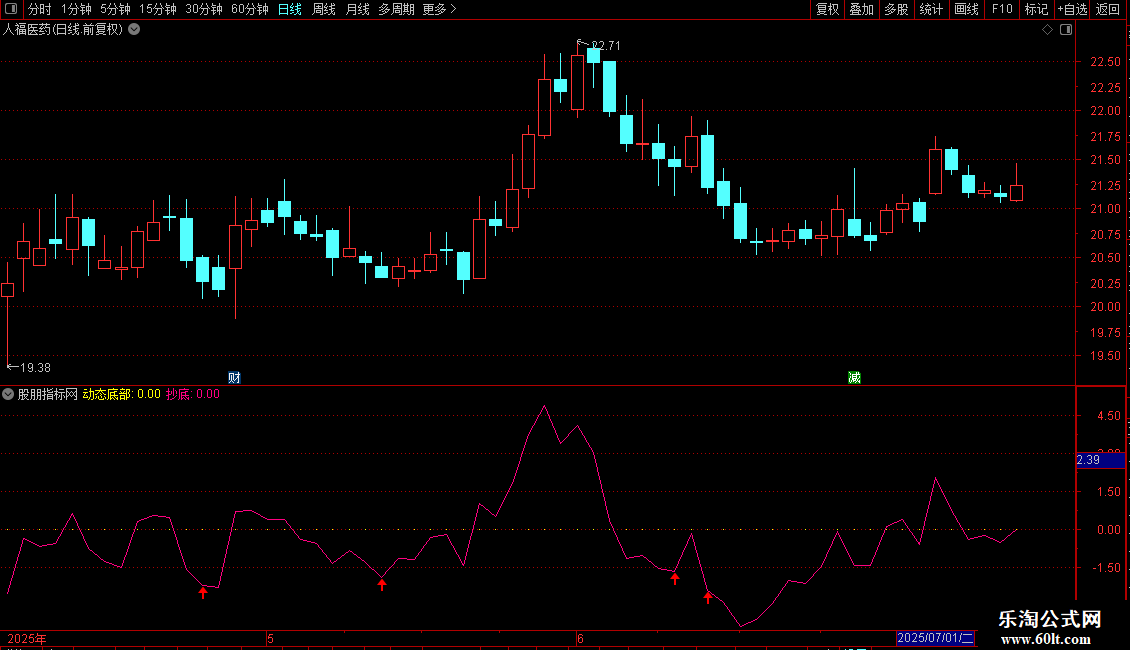Screen dimensions: 1130x650
Task: Click the 2.39 indicator value box
Action: (1100, 460)
